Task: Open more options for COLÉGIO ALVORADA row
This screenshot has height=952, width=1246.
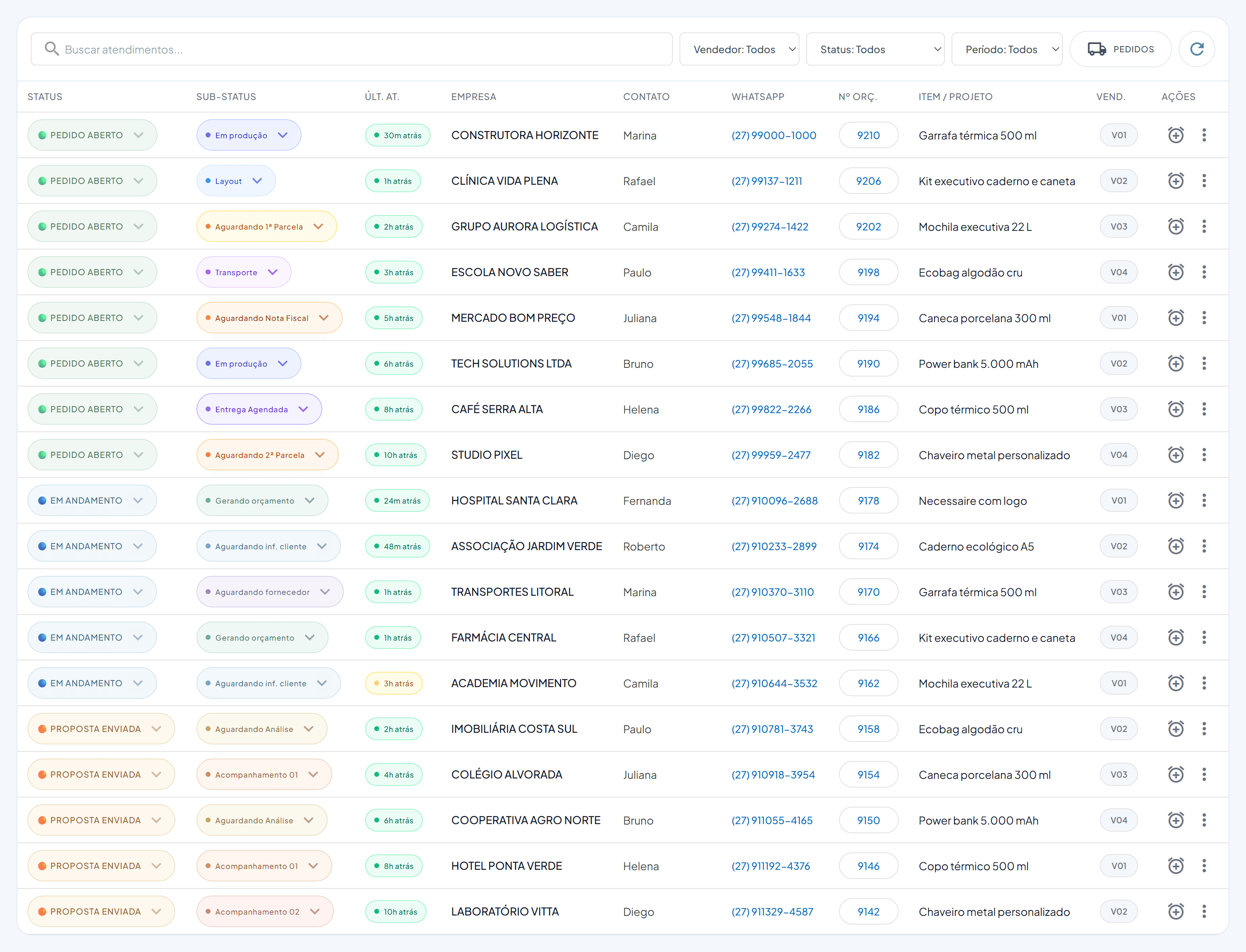Action: [x=1204, y=774]
